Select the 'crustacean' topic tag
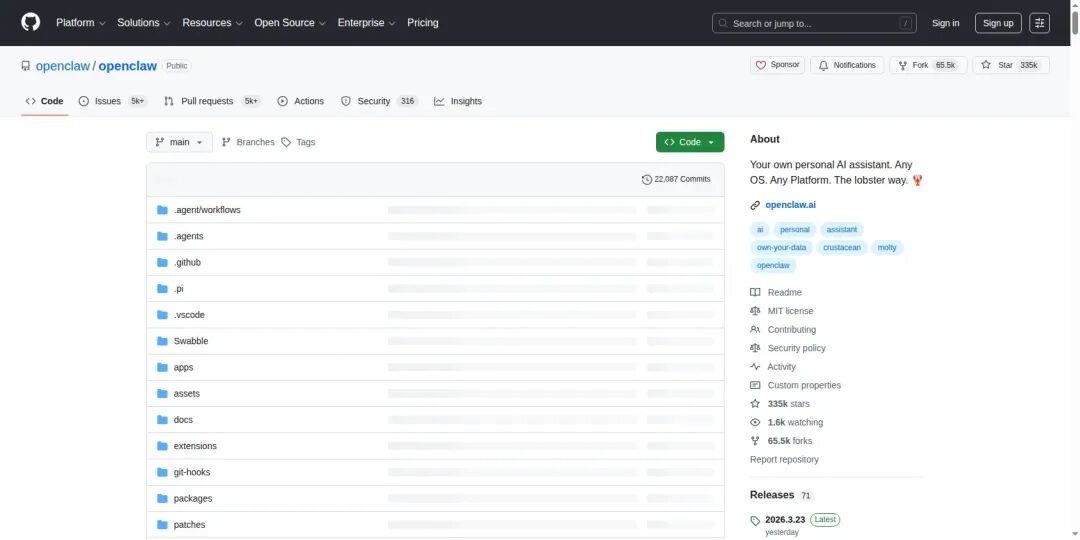The image size is (1080, 540). (x=842, y=247)
